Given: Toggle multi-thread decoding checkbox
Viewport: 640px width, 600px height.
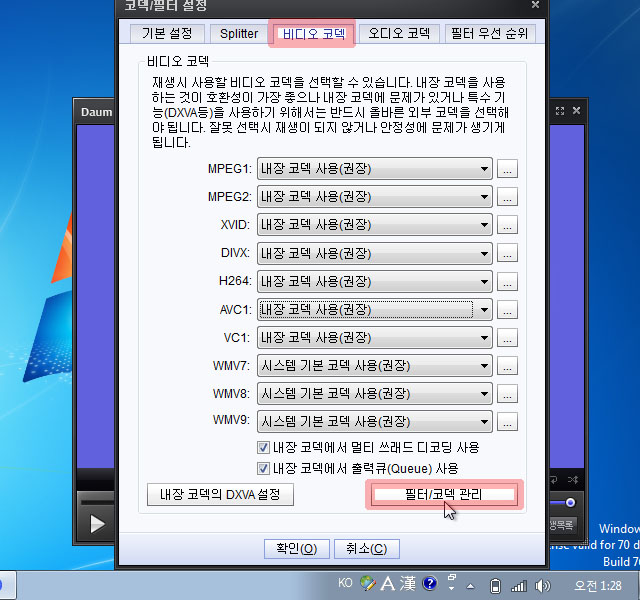Looking at the screenshot, I should coord(264,448).
